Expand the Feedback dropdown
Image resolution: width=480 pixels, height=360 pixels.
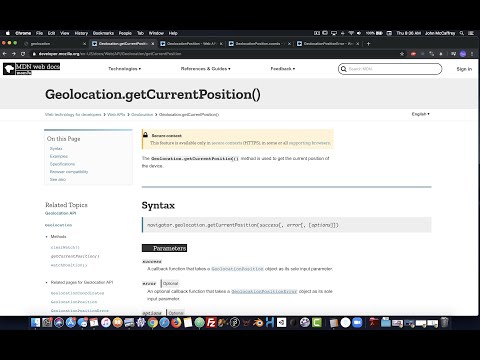[283, 69]
